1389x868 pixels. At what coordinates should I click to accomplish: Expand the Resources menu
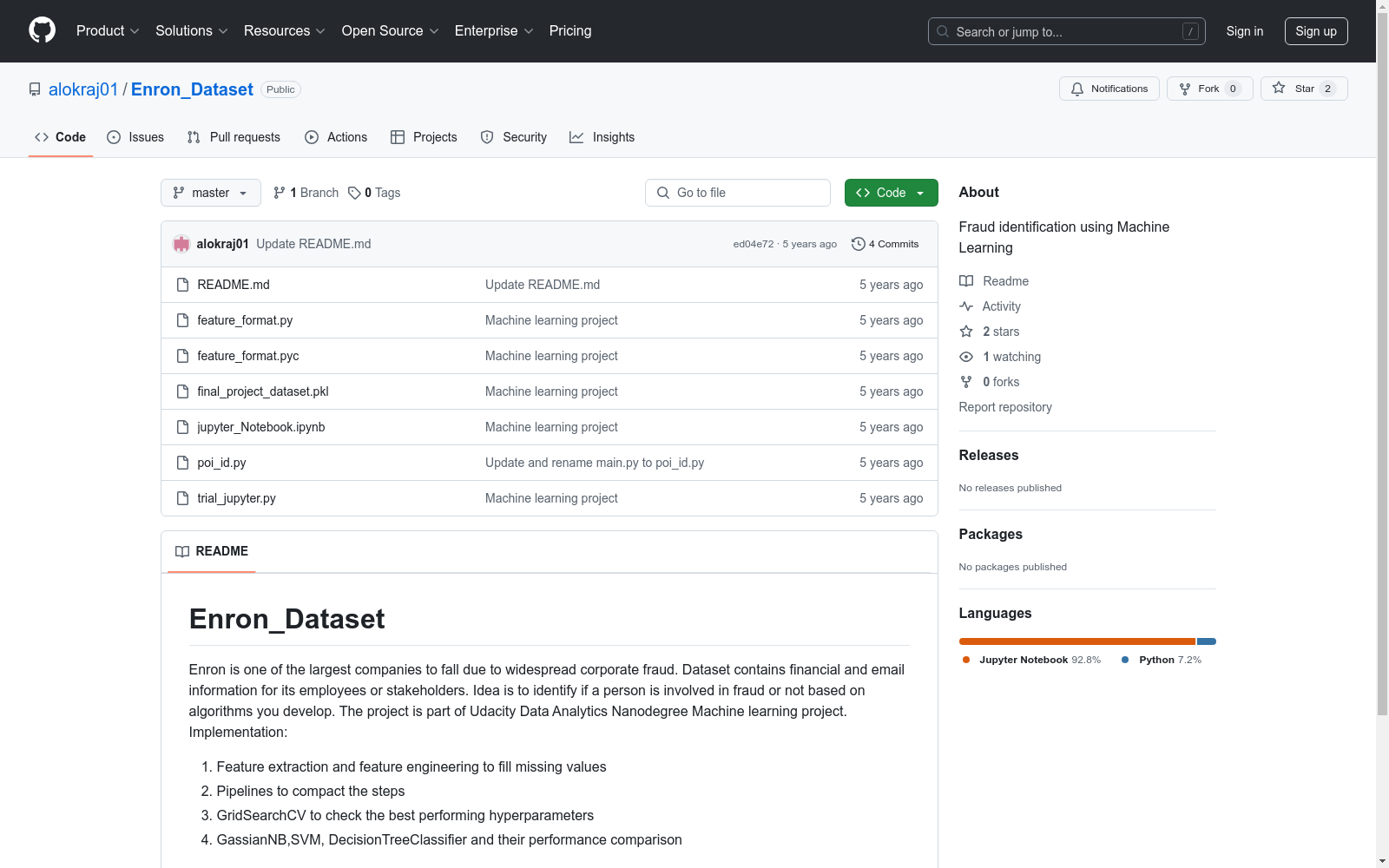tap(285, 30)
